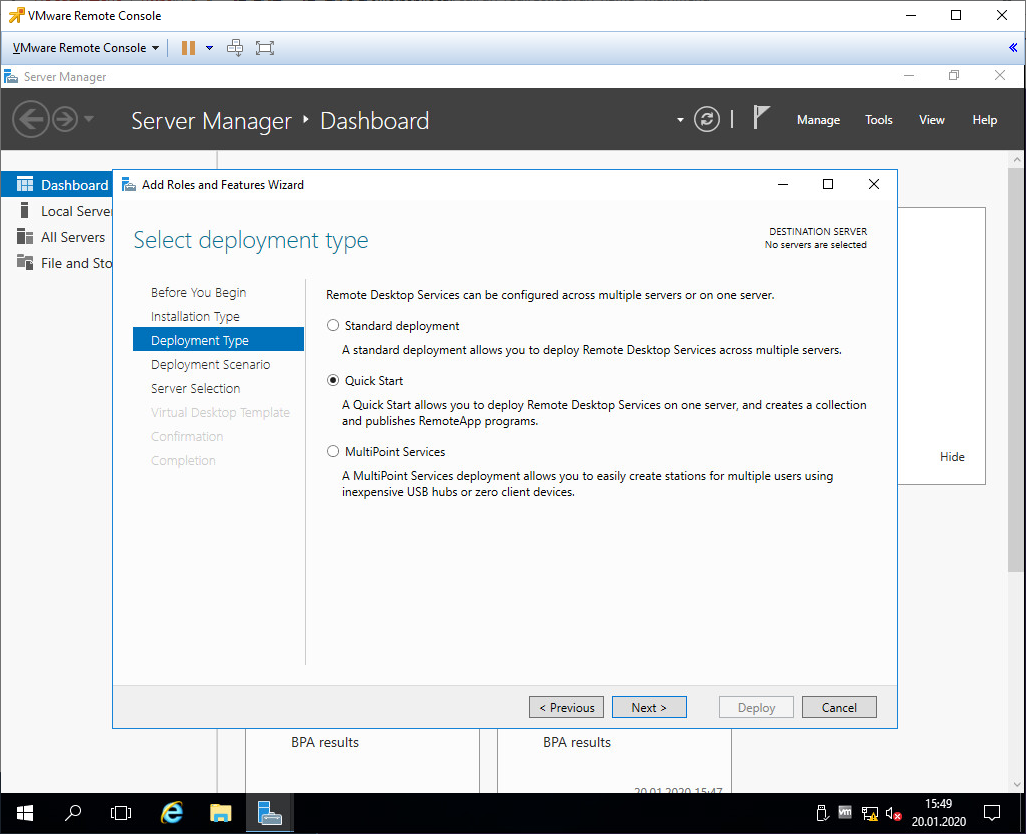Click the collapse toolbar double-chevron icon
Viewport: 1026px width, 834px height.
pyautogui.click(x=1012, y=48)
